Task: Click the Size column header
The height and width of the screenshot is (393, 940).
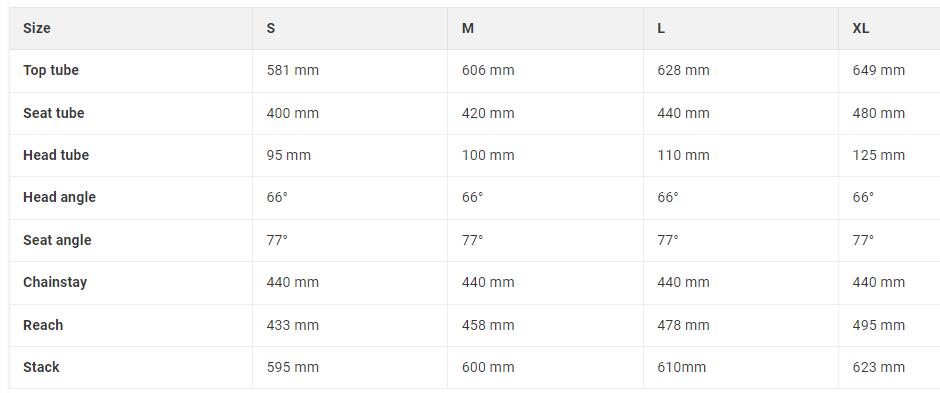Action: pos(37,28)
